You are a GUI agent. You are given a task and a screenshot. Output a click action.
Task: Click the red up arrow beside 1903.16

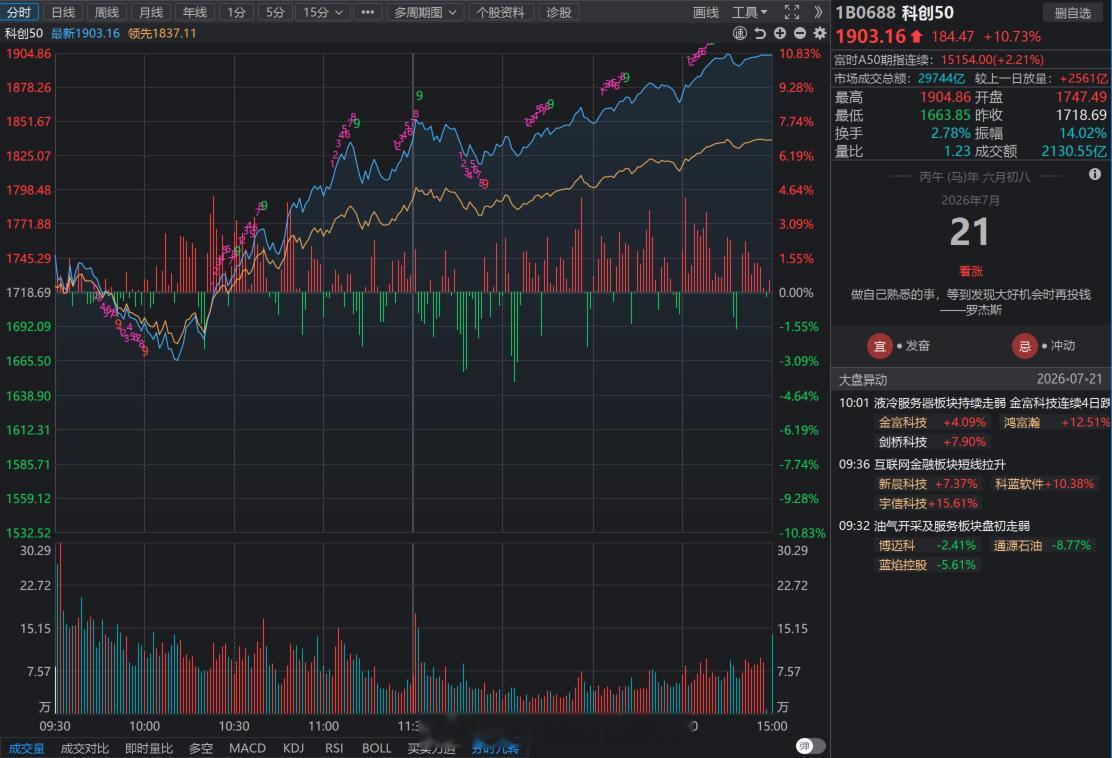pos(917,36)
